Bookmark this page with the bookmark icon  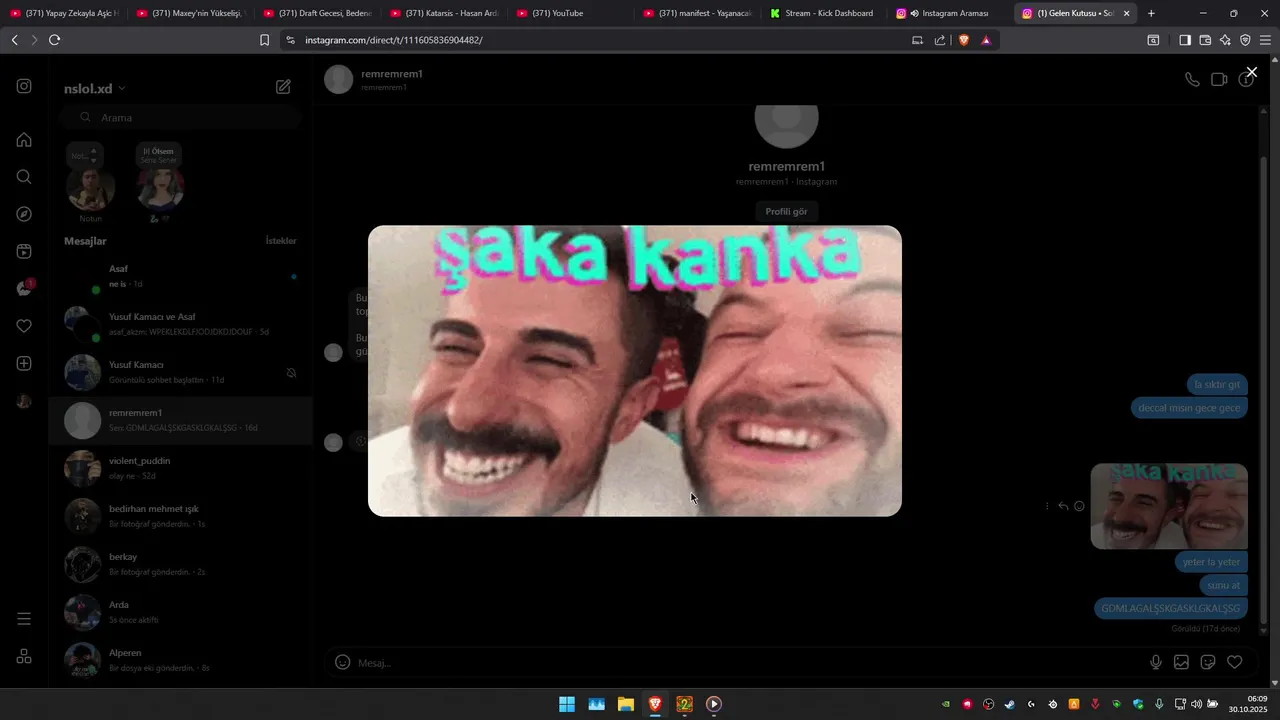(x=264, y=40)
